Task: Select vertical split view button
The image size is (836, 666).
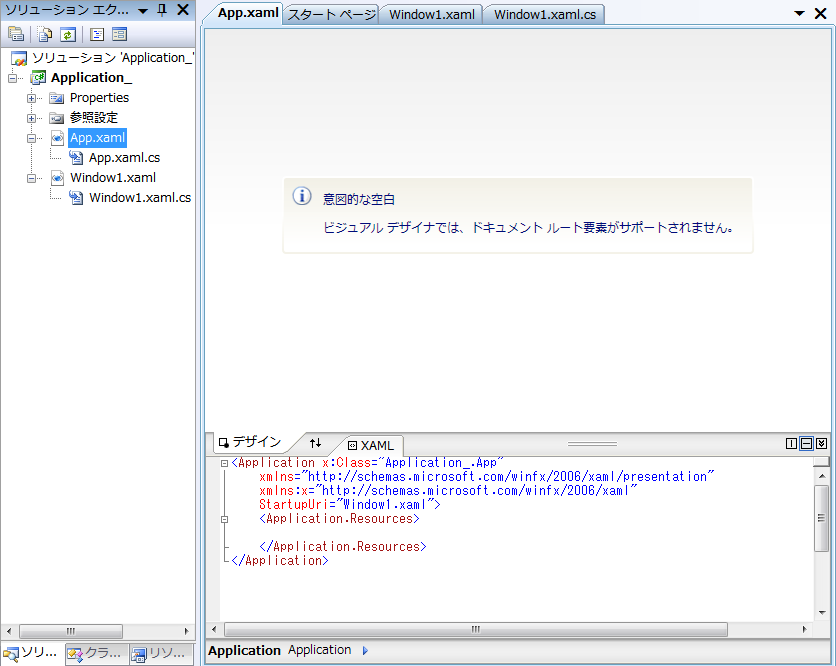Action: [791, 444]
